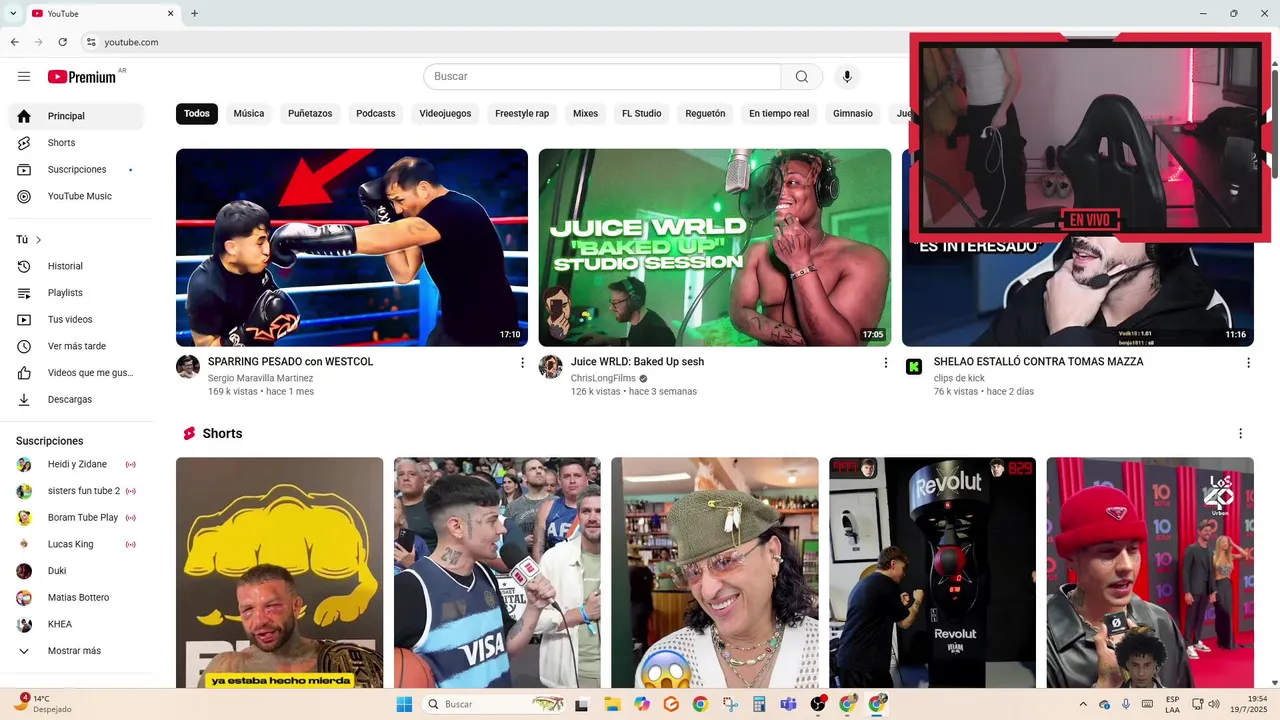Image resolution: width=1280 pixels, height=720 pixels.
Task: Open the Revolut punching machine Short
Action: tap(932, 573)
